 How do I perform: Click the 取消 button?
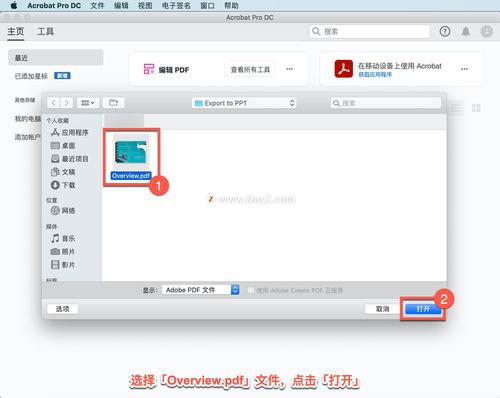click(x=382, y=309)
